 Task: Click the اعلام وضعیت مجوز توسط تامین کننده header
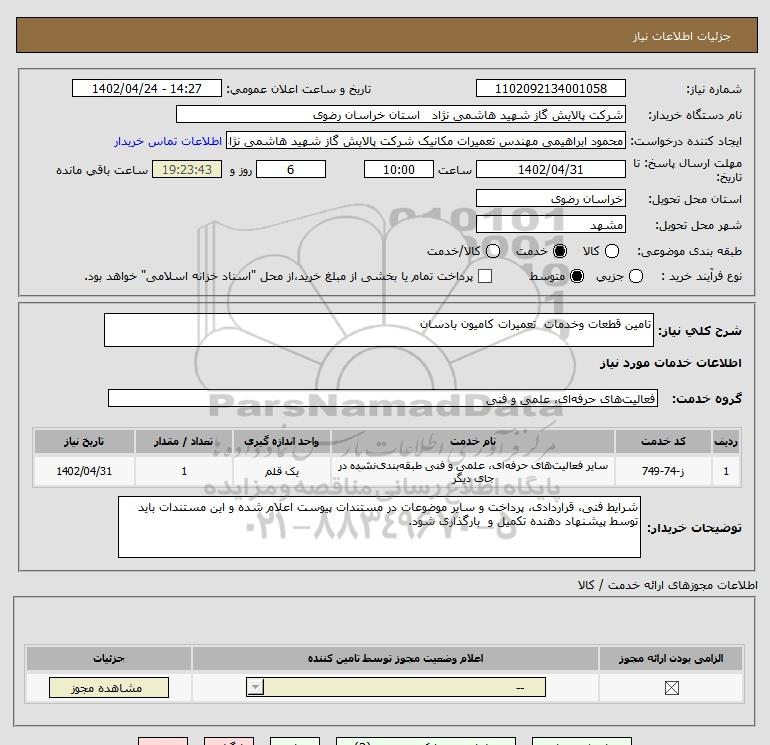click(395, 658)
